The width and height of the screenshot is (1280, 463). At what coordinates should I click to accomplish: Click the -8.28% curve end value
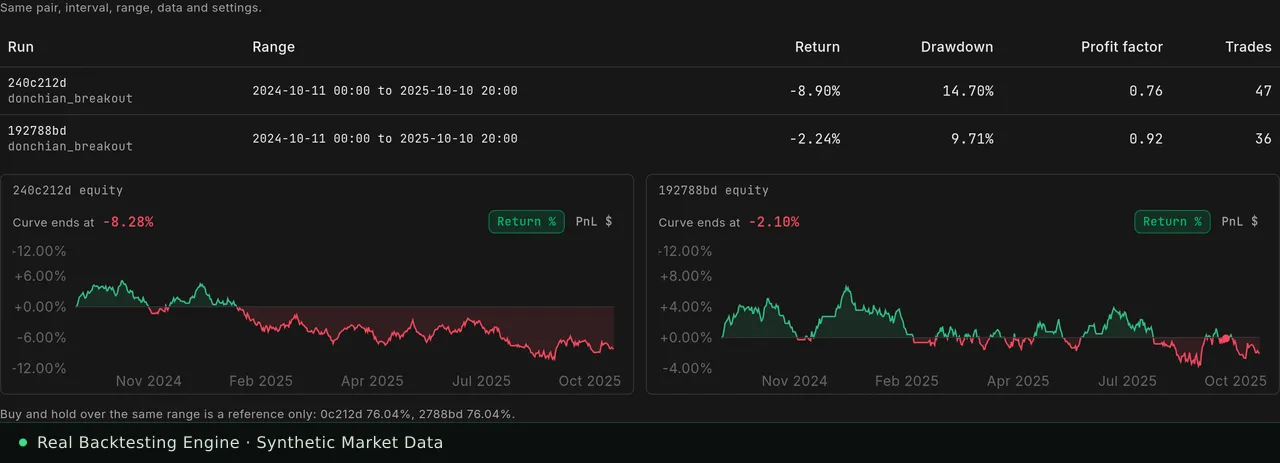(x=128, y=222)
